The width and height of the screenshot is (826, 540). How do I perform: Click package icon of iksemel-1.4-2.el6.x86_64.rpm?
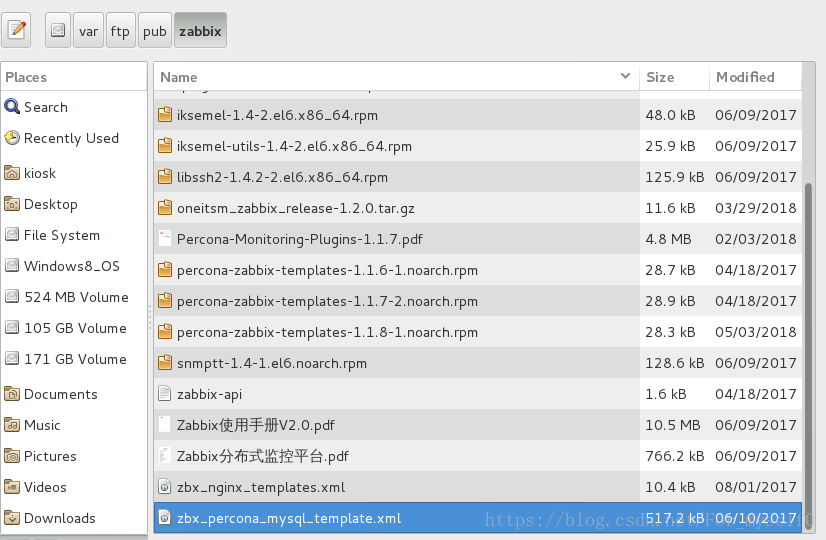(165, 115)
